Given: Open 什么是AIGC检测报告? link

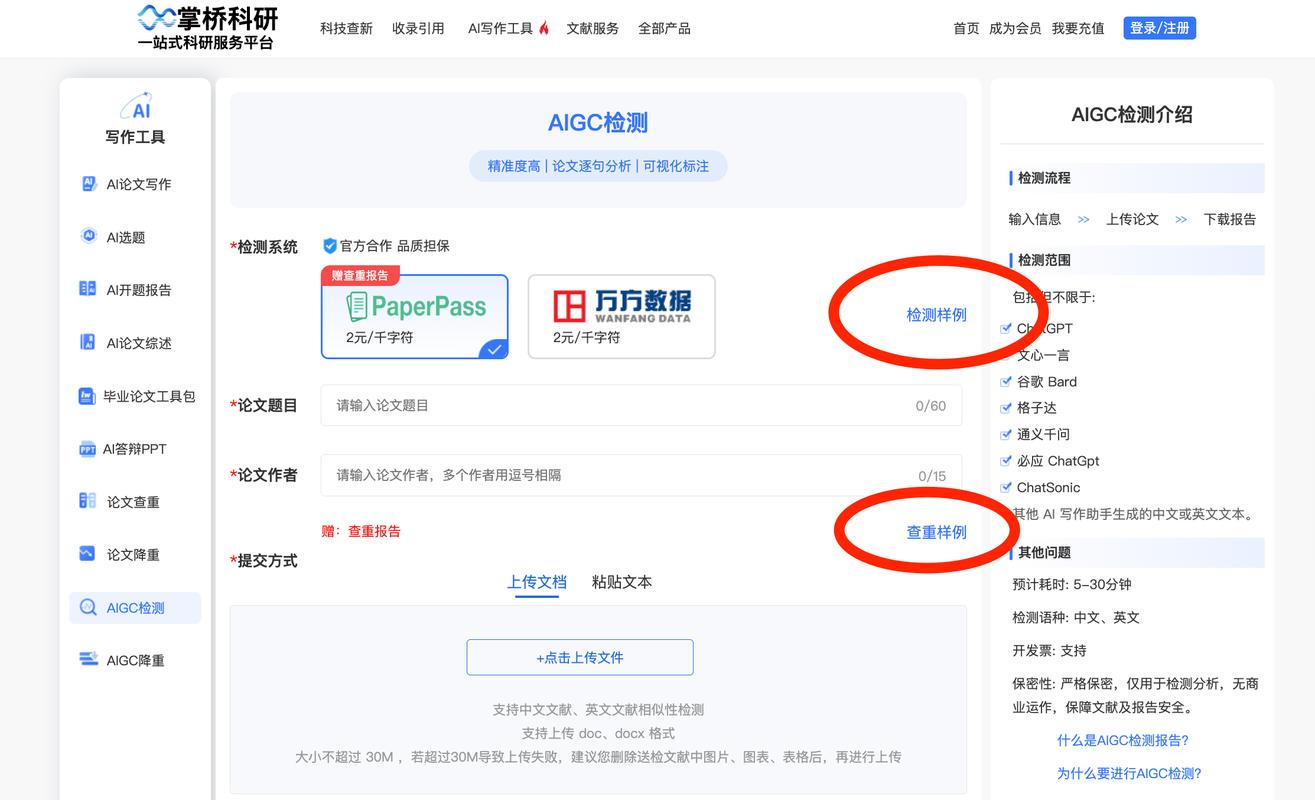Looking at the screenshot, I should [x=1123, y=740].
